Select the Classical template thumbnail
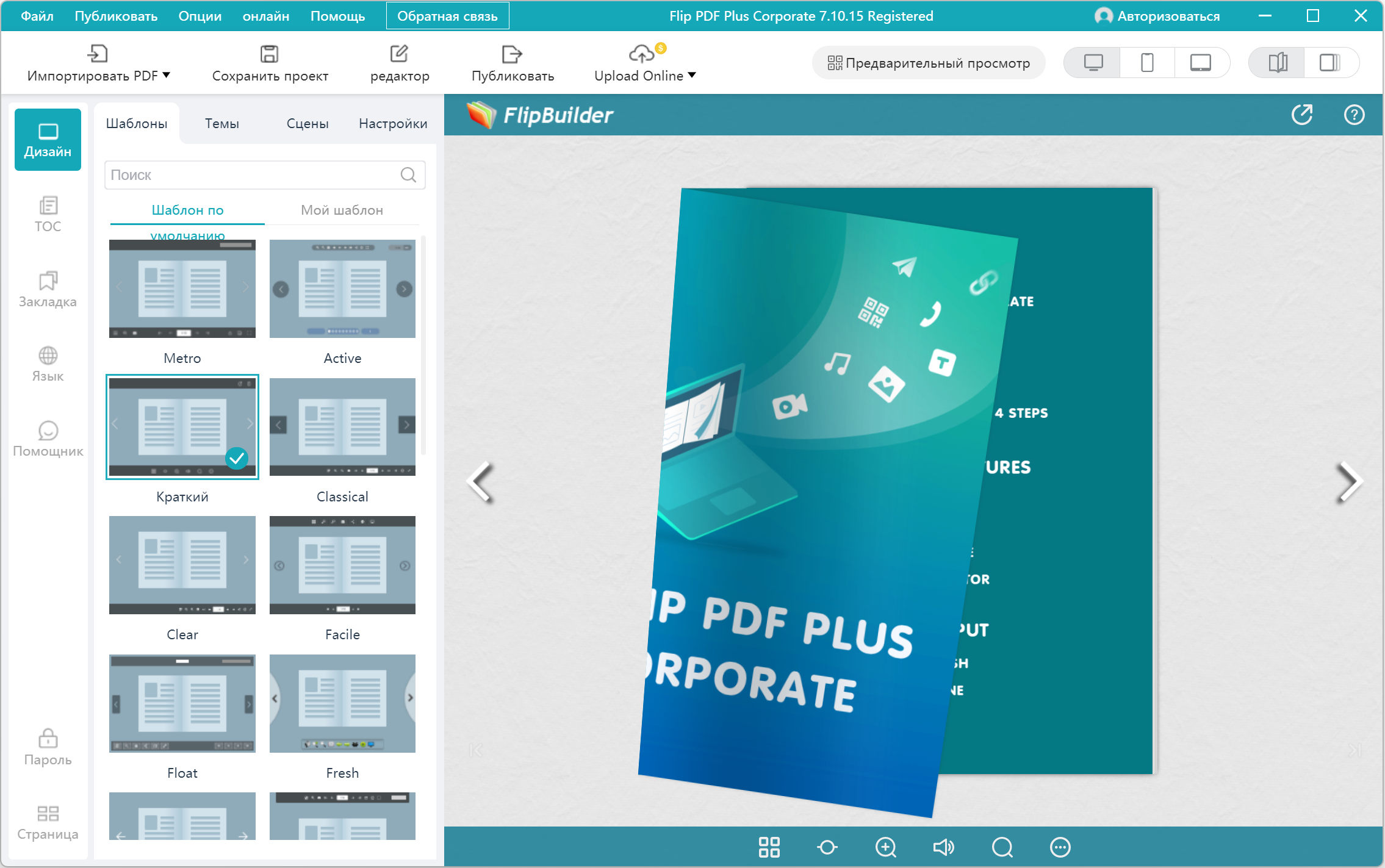Image resolution: width=1385 pixels, height=868 pixels. pos(342,426)
